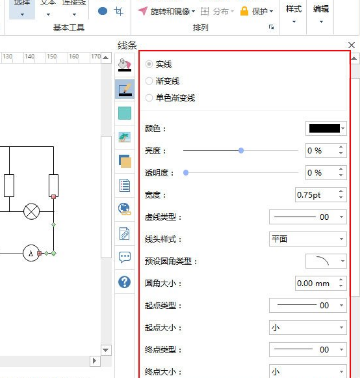This screenshot has height=378, width=360.
Task: Select the Line pen panel icon
Action: click(x=125, y=89)
